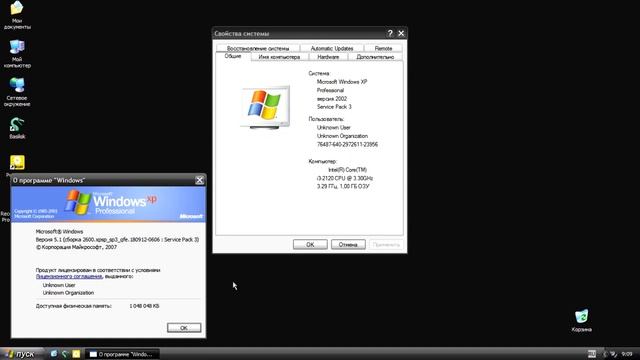Select the Корзина recycle bin icon

pos(582,320)
